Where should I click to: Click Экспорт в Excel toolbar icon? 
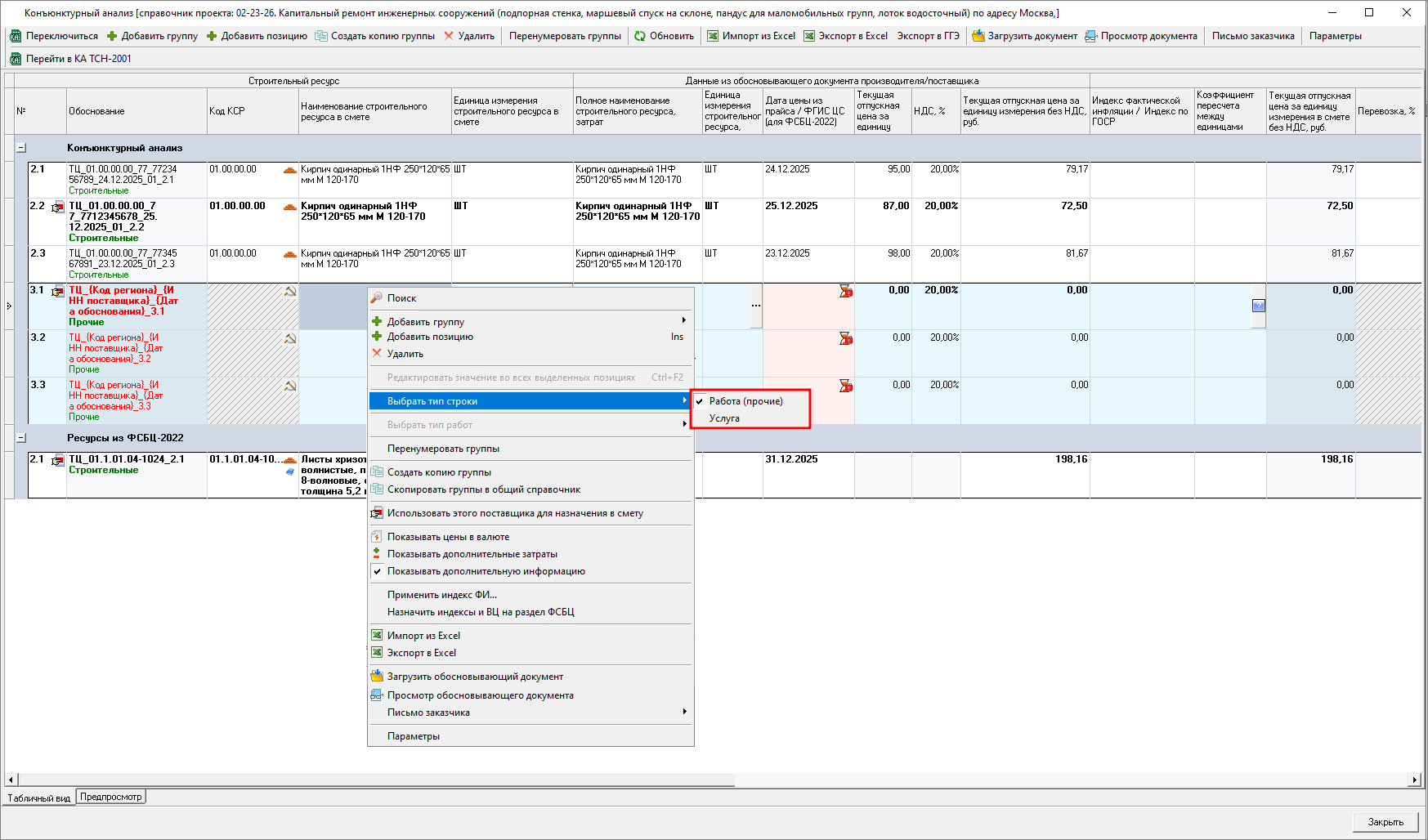coord(809,36)
